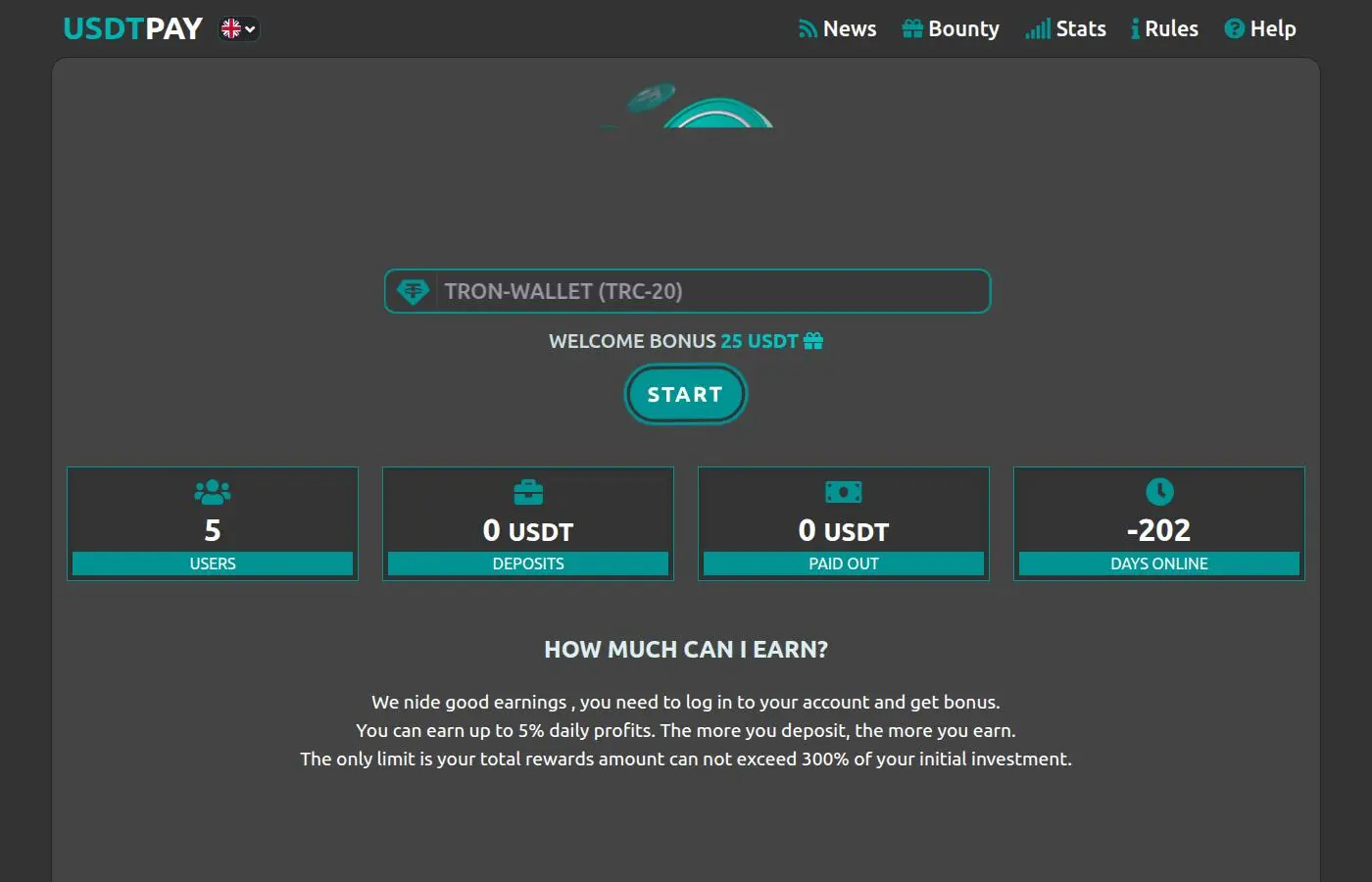Open the Stats page
Screen dimensions: 1372x882
tap(1066, 29)
